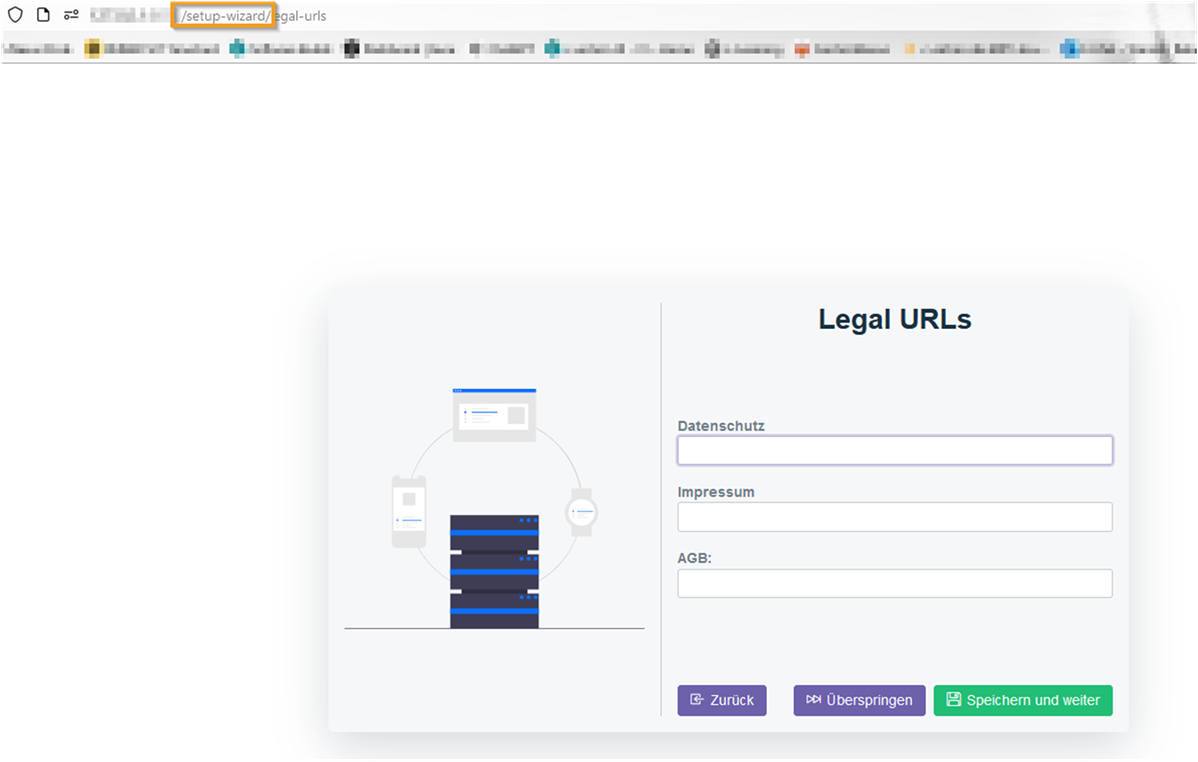
Task: Click the floppy disk save icon
Action: (953, 700)
